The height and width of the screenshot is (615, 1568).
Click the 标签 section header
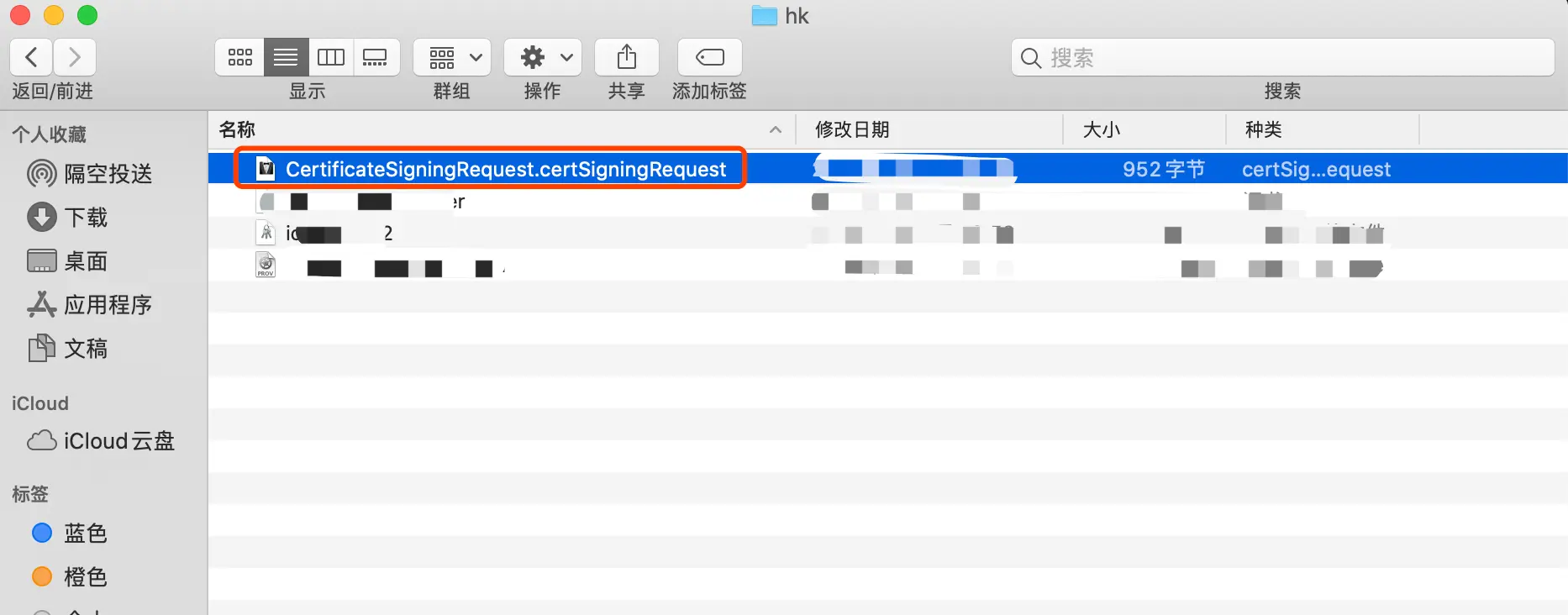click(30, 494)
